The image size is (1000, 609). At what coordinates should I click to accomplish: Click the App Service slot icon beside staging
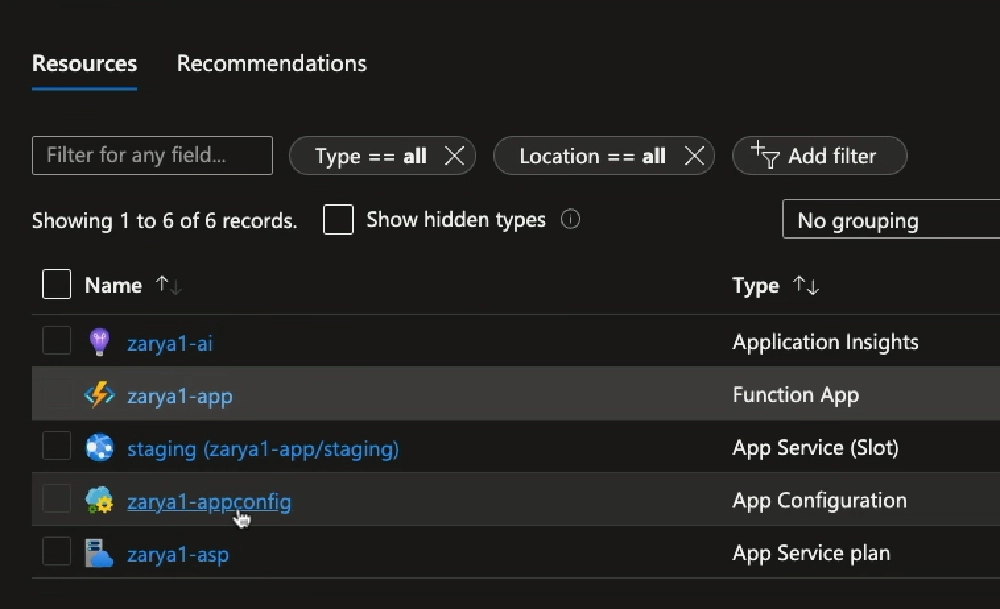pyautogui.click(x=99, y=448)
